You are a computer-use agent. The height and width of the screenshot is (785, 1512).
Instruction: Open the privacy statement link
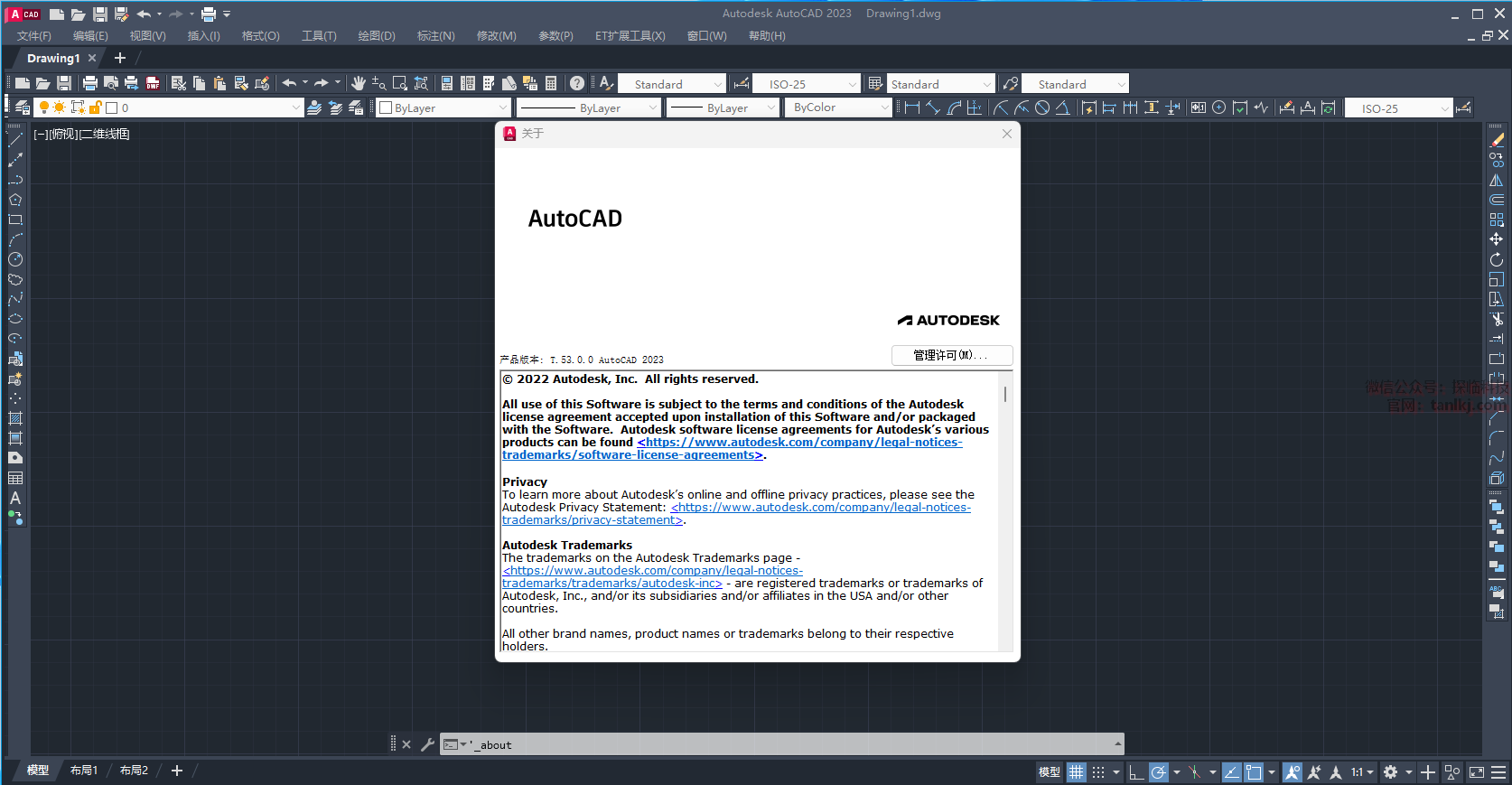pos(737,514)
